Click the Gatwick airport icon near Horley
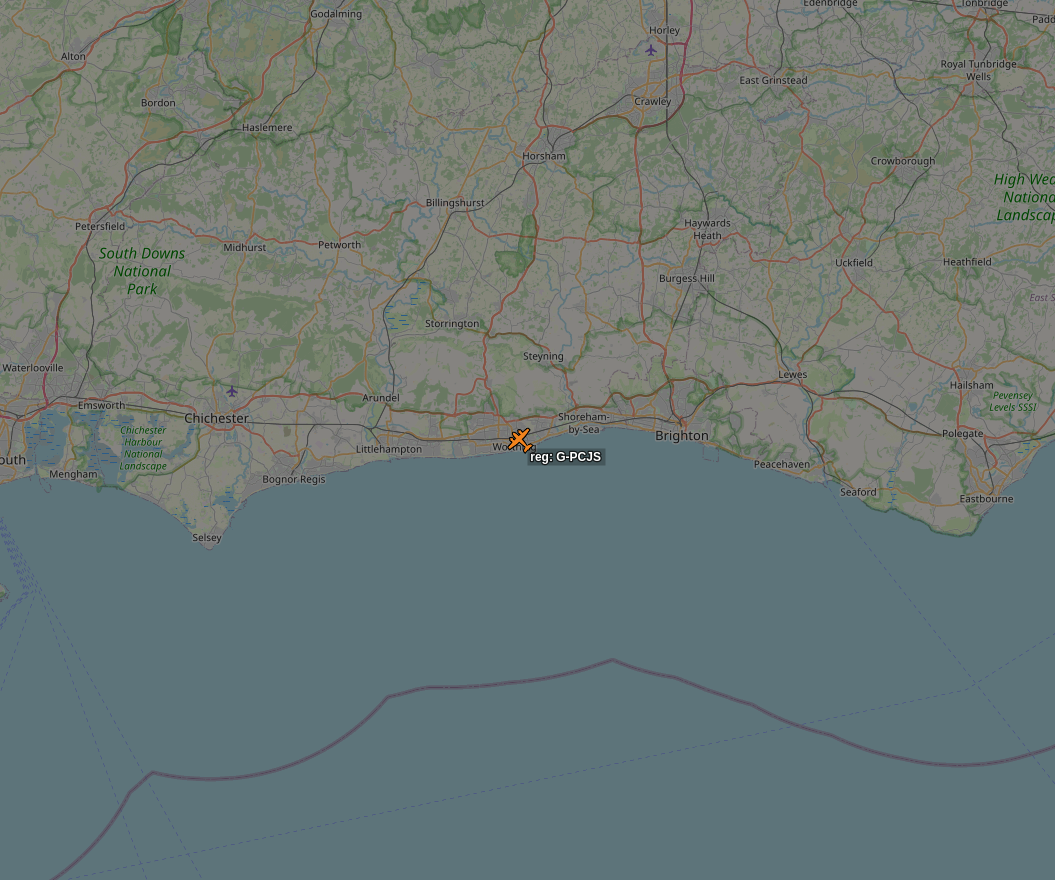 click(x=651, y=50)
